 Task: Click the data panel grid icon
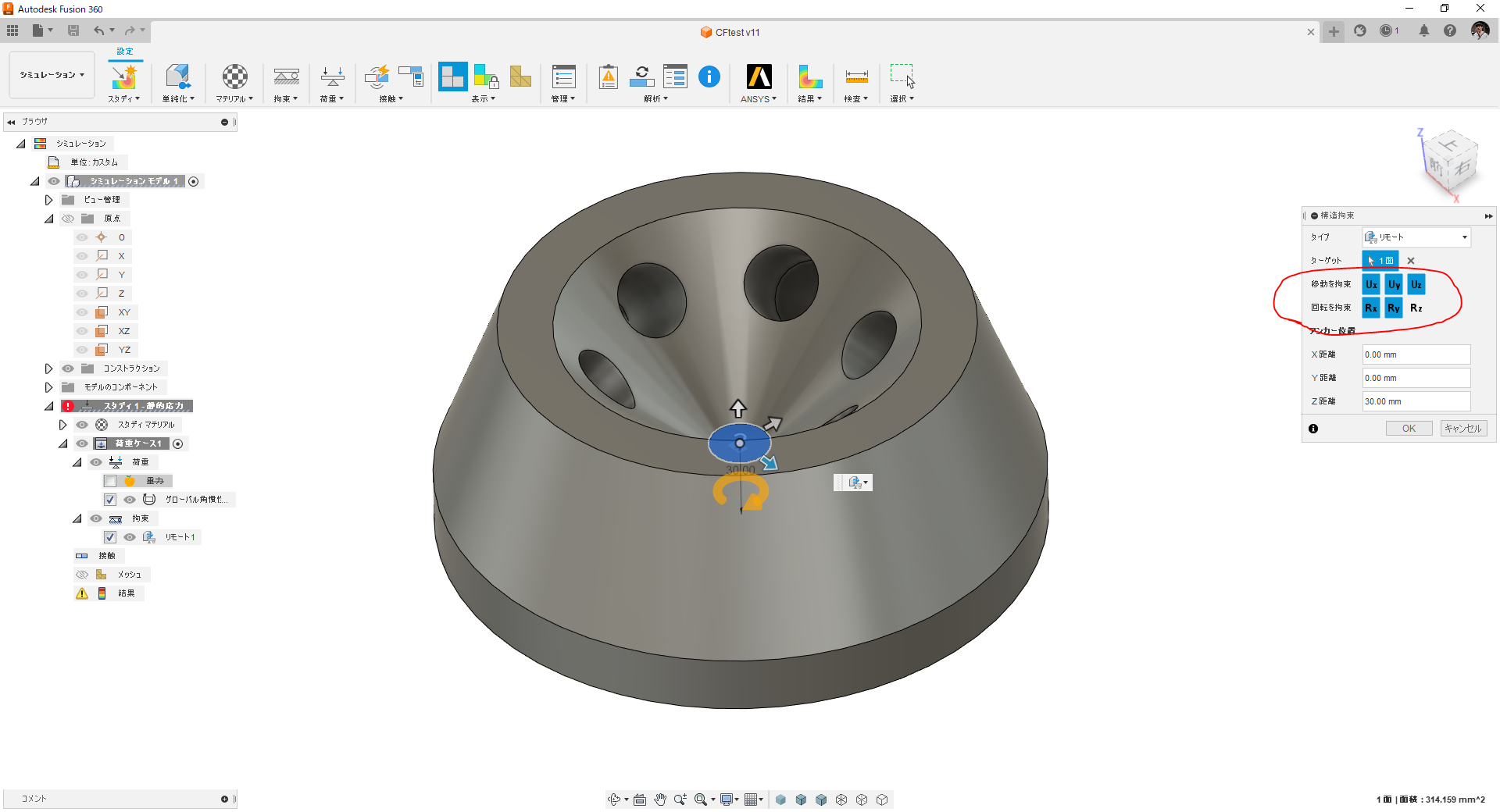coord(12,30)
